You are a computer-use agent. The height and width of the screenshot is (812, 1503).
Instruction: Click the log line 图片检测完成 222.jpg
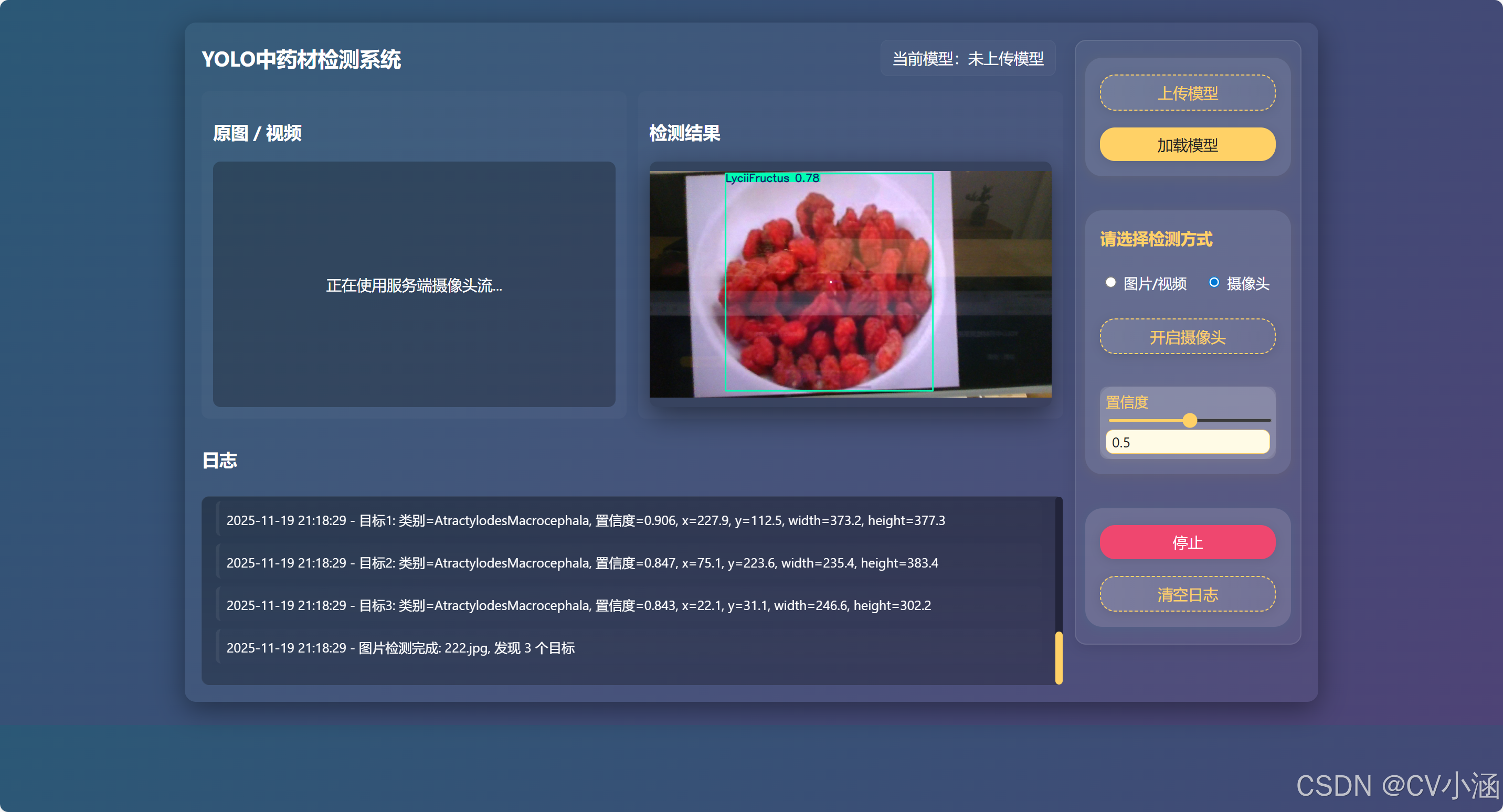point(400,648)
